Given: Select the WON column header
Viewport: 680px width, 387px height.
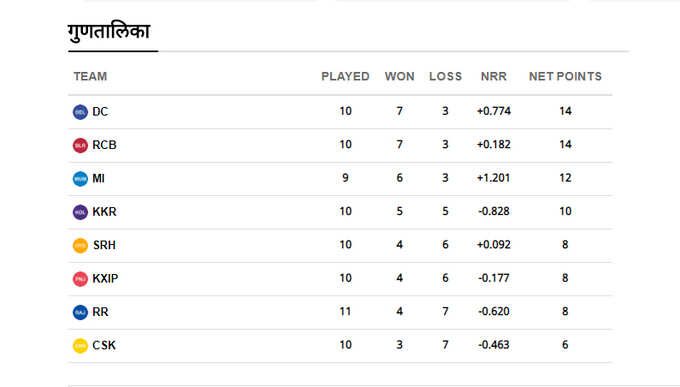Looking at the screenshot, I should click(x=399, y=76).
